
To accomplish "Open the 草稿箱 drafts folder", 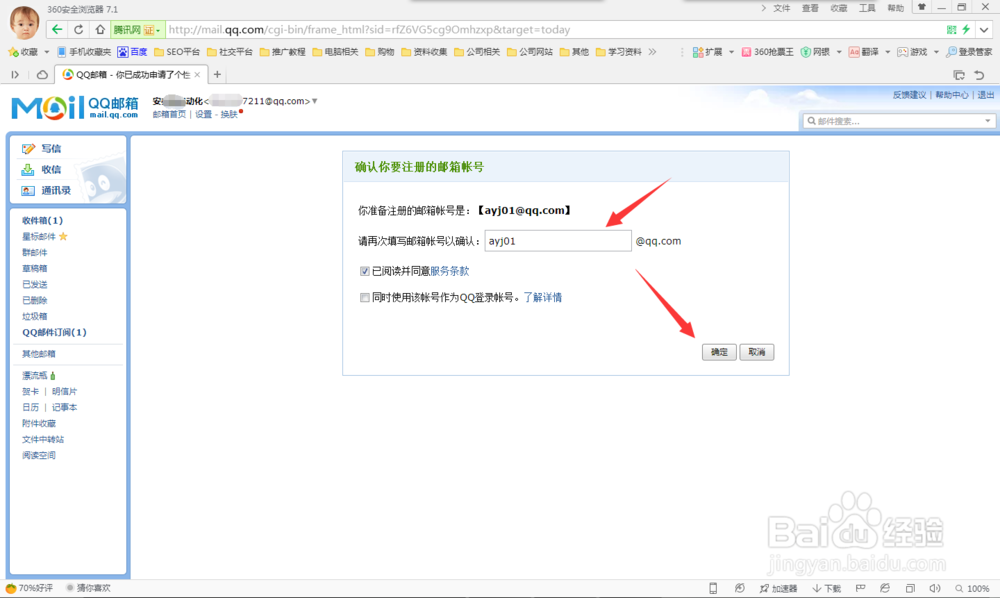I will click(x=34, y=268).
